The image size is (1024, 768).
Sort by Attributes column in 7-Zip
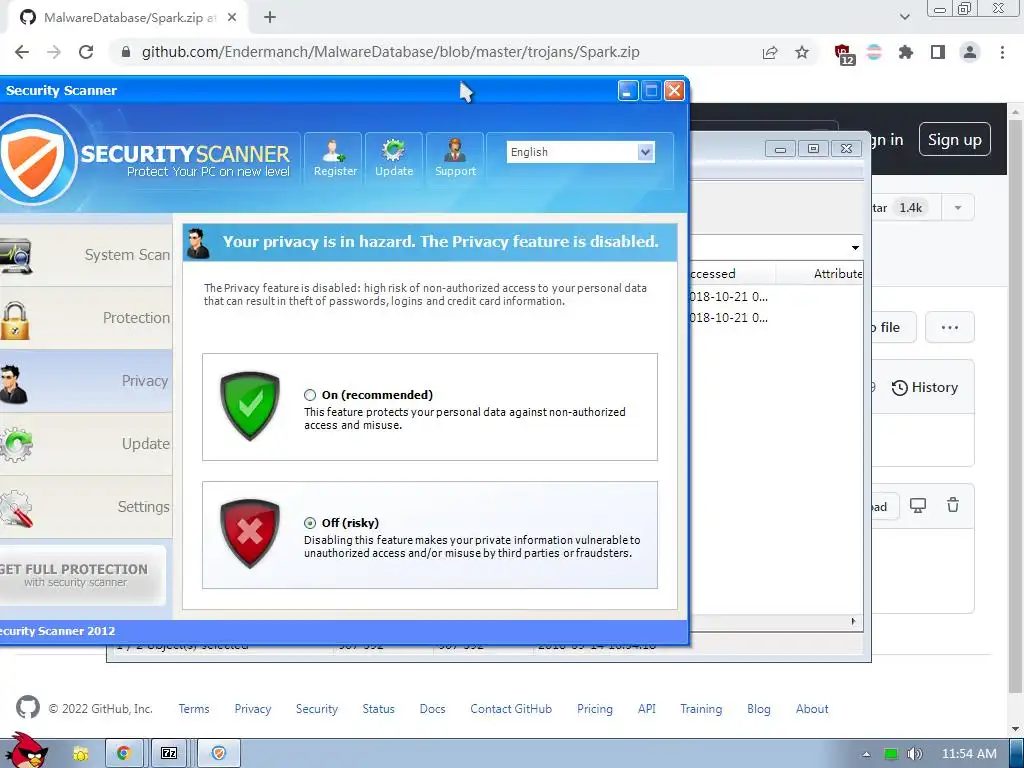coord(838,274)
